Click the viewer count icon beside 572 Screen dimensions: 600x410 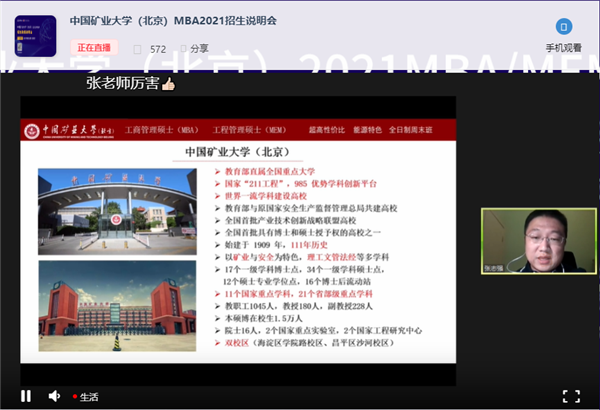click(x=137, y=49)
